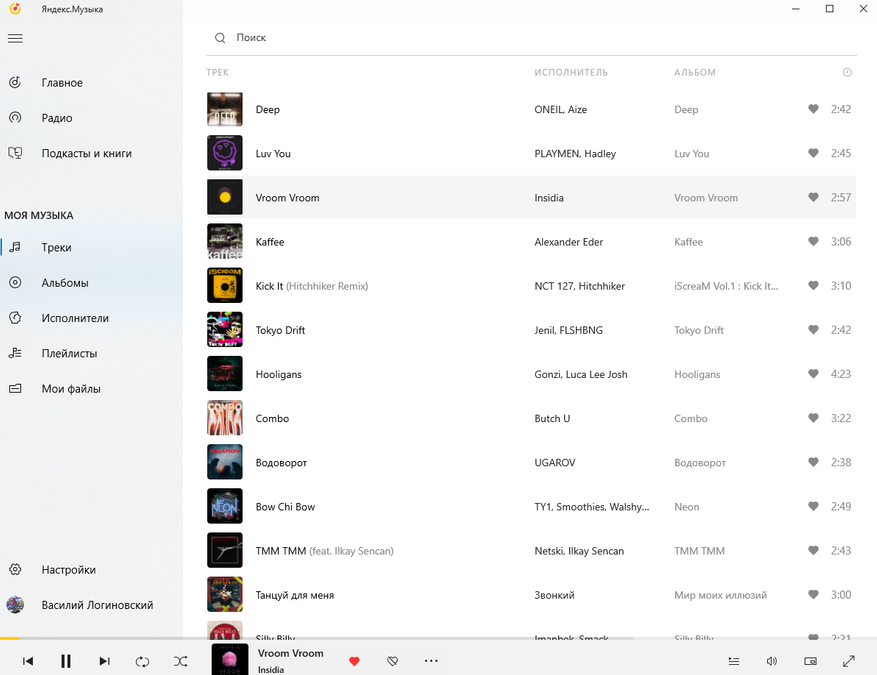Click Insidia artist in player bar
The height and width of the screenshot is (675, 877).
(x=271, y=670)
